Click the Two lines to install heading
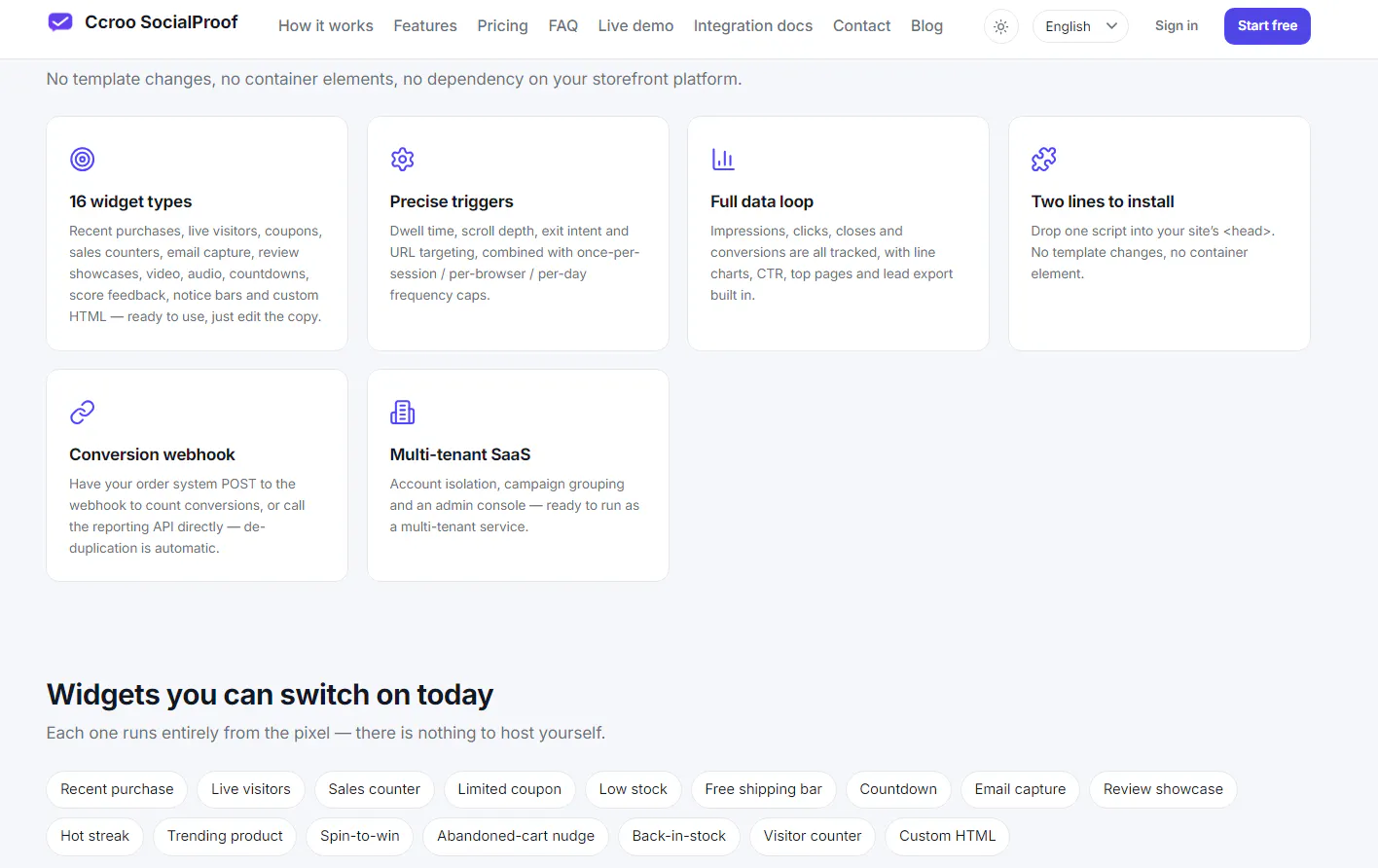Viewport: 1378px width, 868px height. point(1103,201)
